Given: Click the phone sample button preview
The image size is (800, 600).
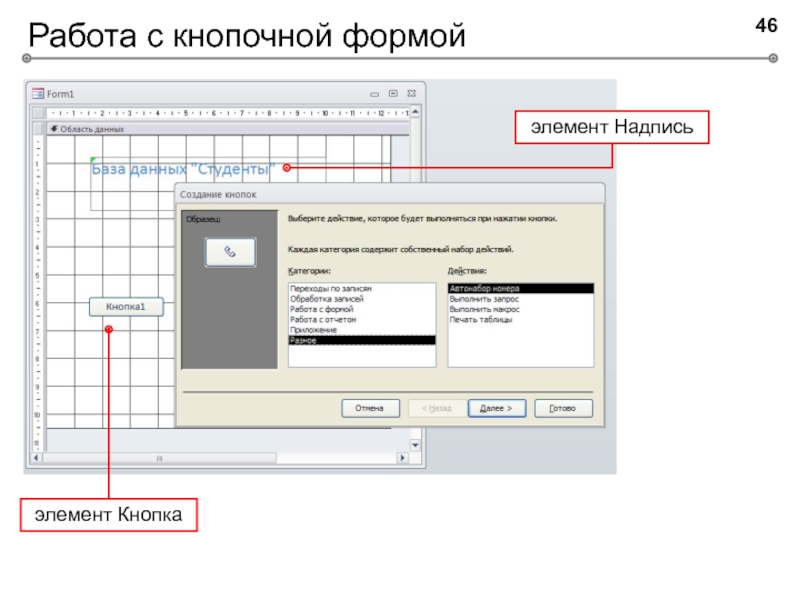Looking at the screenshot, I should [230, 252].
